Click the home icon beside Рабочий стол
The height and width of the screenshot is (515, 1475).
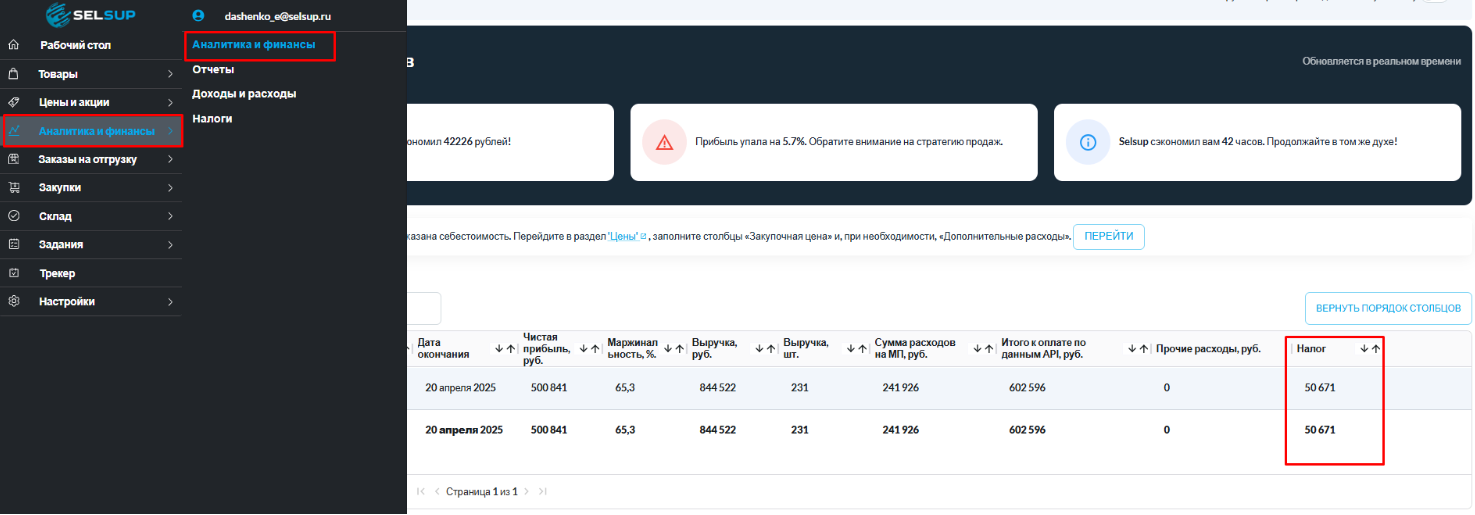coord(13,45)
